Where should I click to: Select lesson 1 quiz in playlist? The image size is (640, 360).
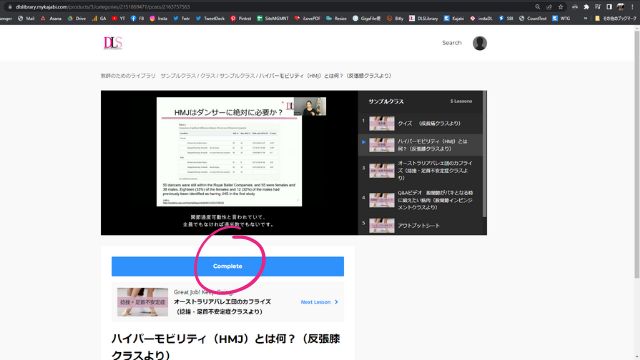click(x=420, y=123)
